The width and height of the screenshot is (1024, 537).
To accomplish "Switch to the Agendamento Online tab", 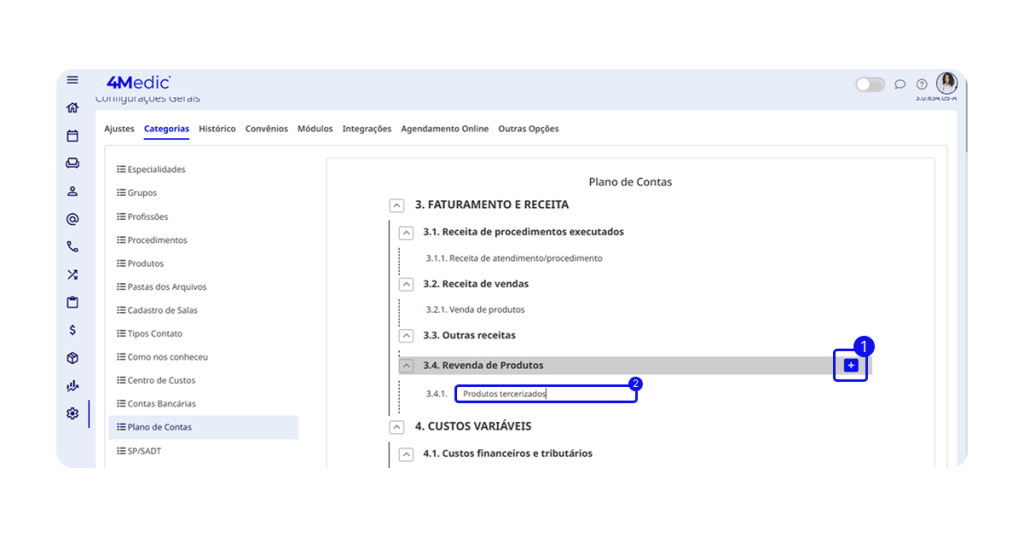I will tap(444, 129).
